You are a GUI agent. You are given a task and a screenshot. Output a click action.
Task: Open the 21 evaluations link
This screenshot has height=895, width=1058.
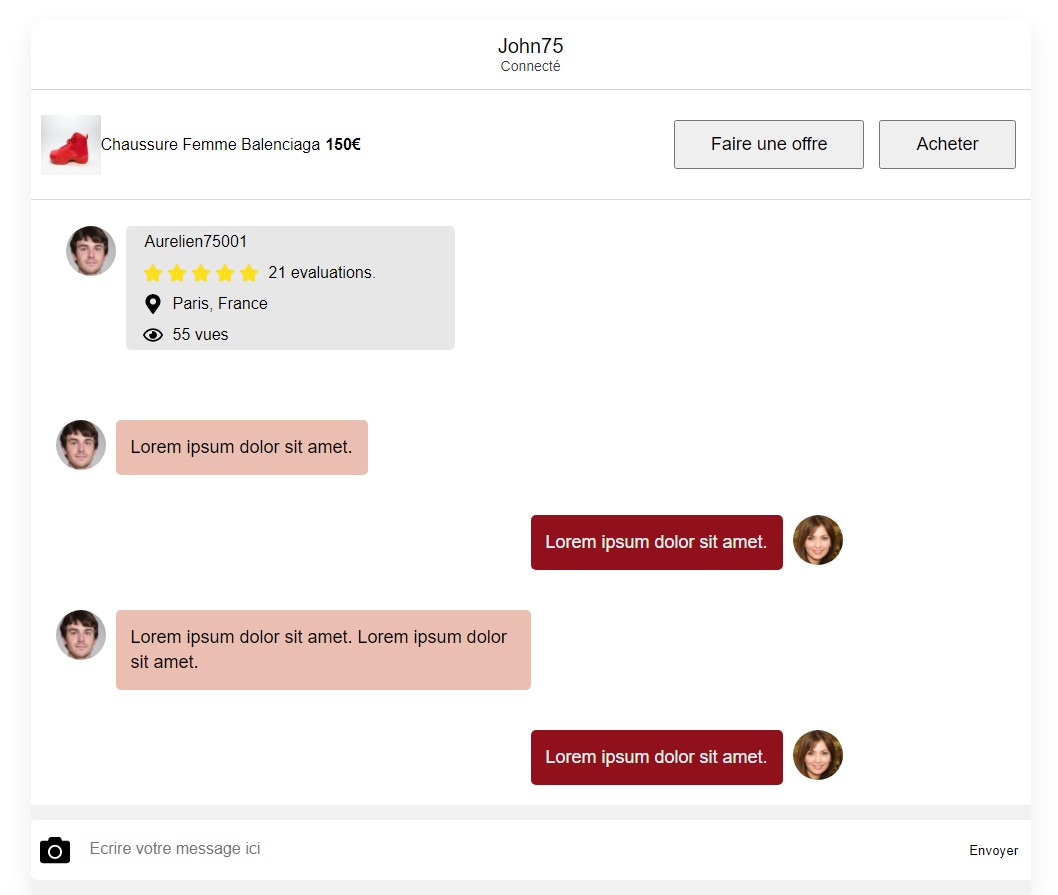321,272
